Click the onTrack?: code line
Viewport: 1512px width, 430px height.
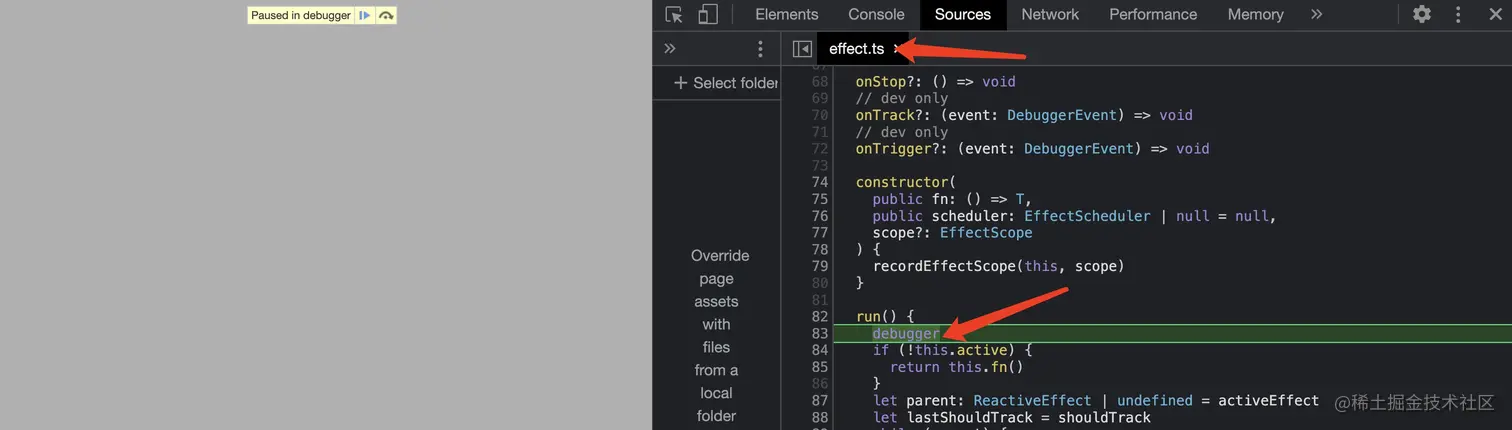coord(1024,115)
